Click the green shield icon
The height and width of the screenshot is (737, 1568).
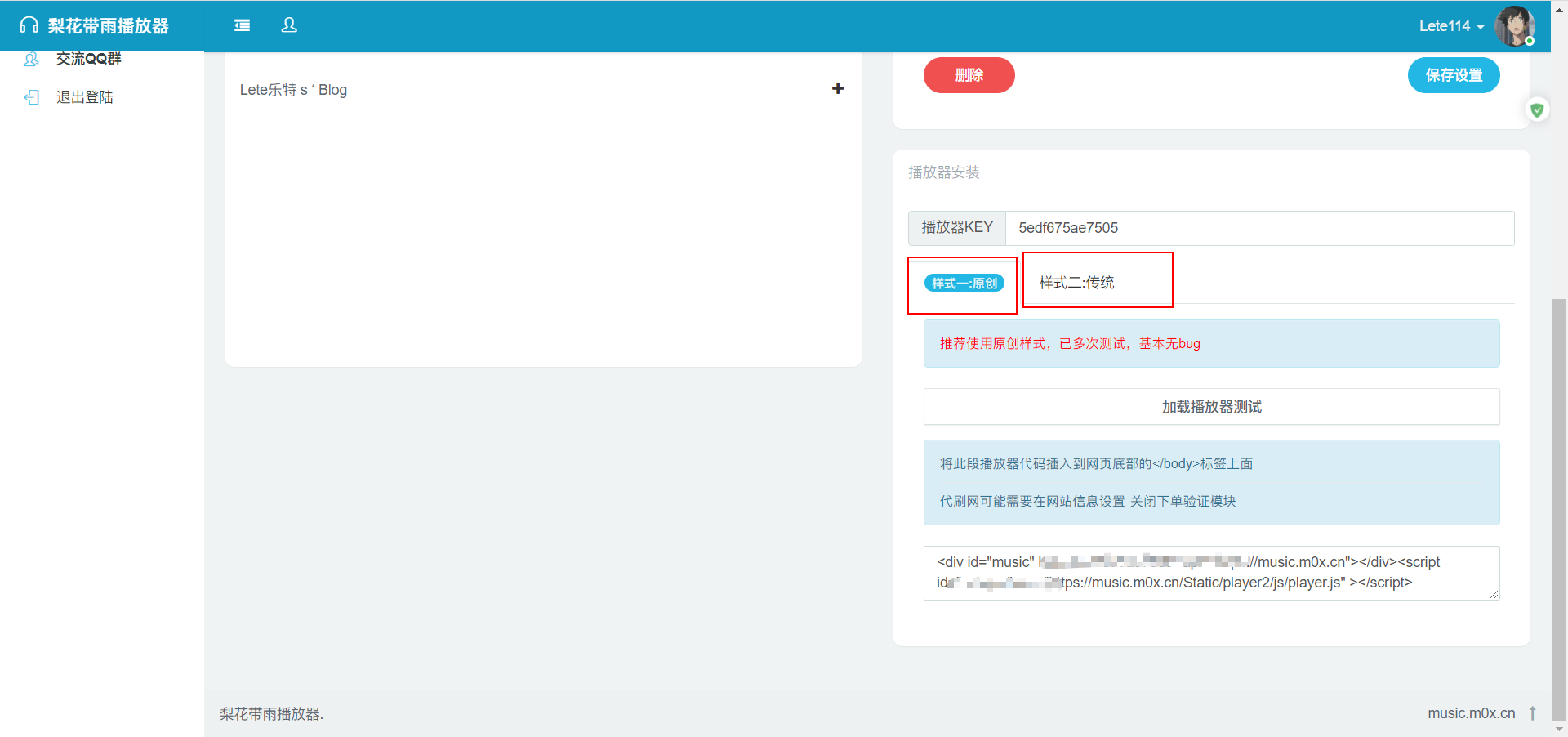[x=1537, y=109]
